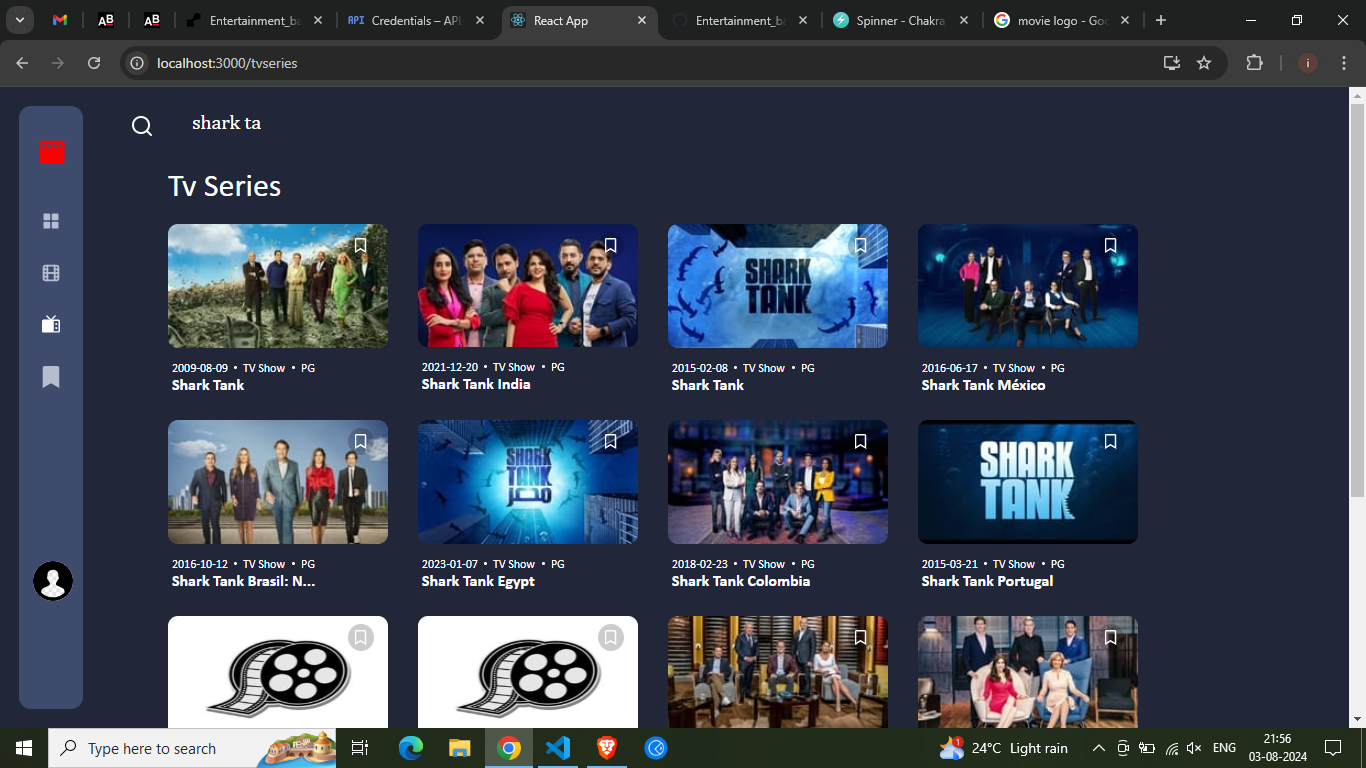
Task: Open Shark Tank México poster thumbnail
Action: 1028,286
